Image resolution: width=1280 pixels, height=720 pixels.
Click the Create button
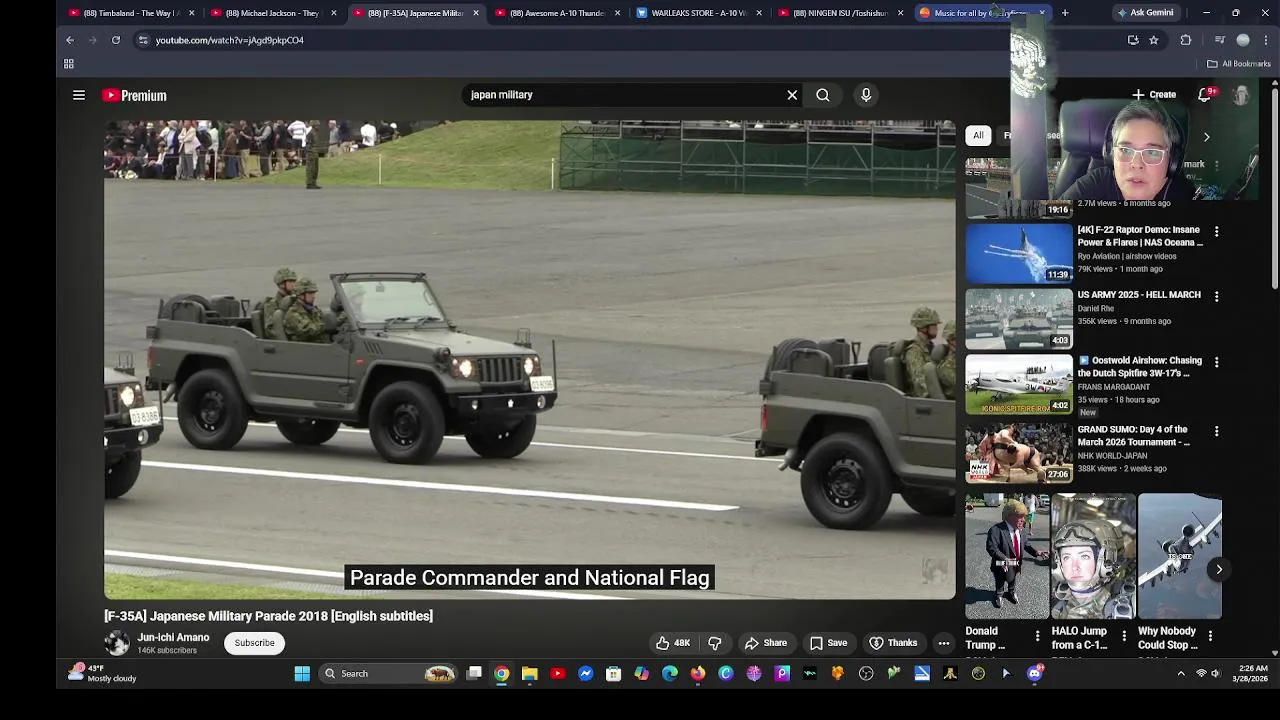click(1154, 95)
